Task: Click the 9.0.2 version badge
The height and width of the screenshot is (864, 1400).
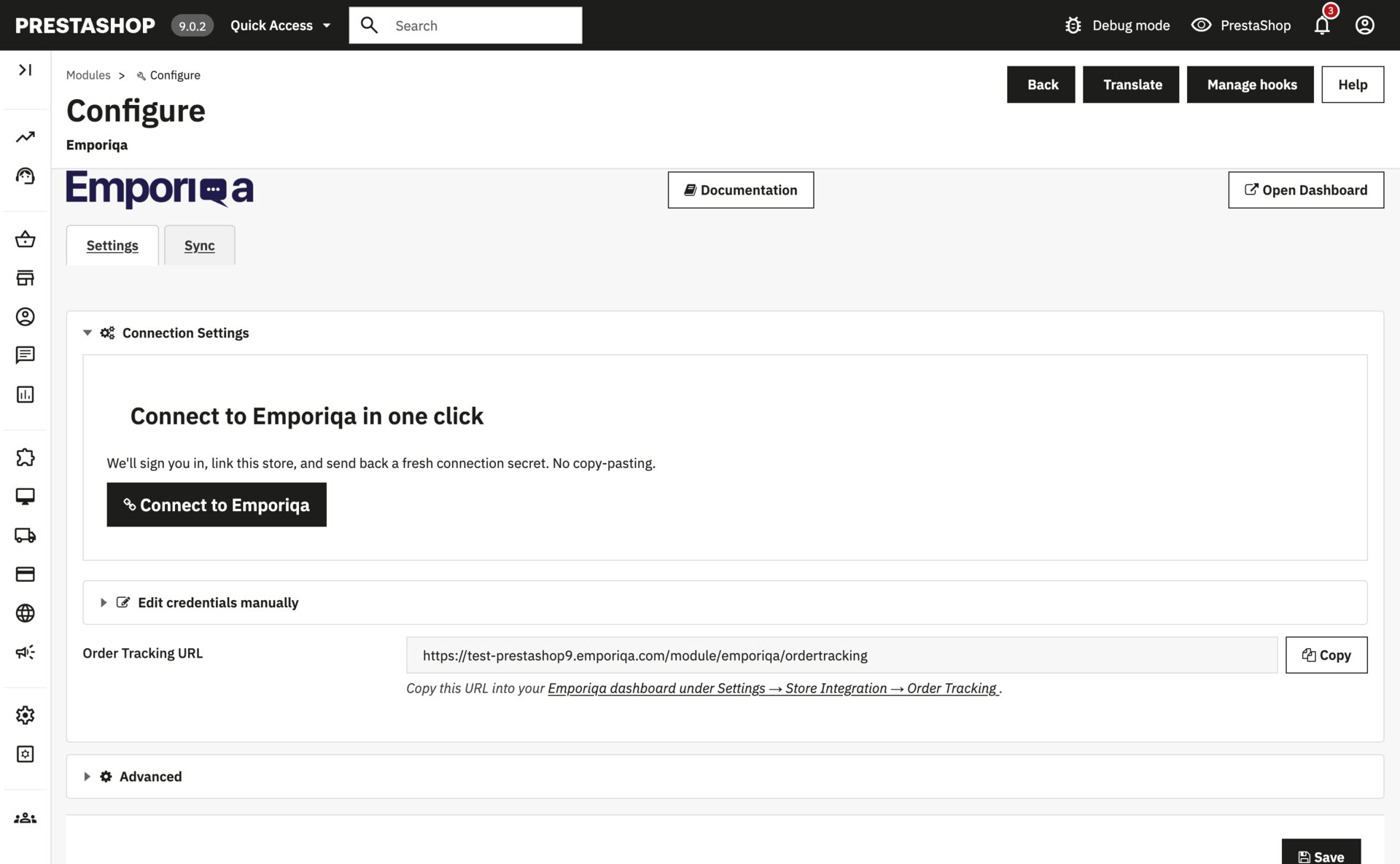Action: pos(192,26)
